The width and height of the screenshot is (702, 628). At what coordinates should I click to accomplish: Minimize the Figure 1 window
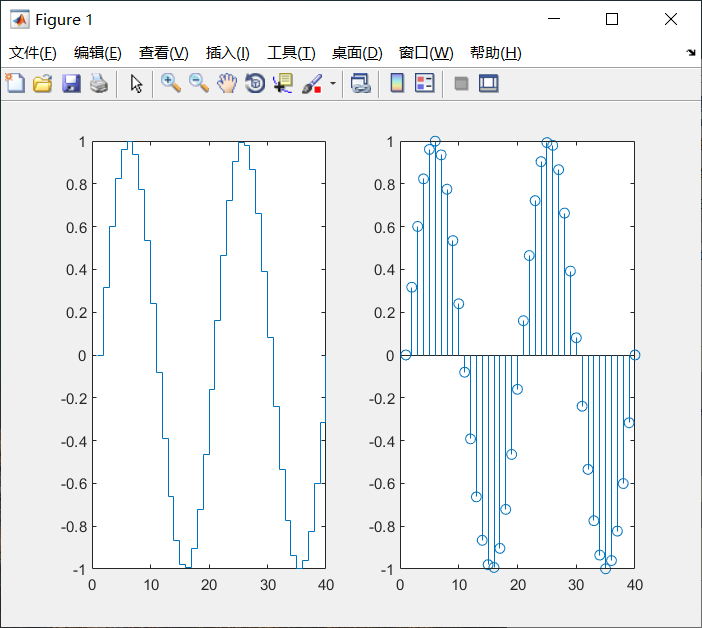[554, 19]
